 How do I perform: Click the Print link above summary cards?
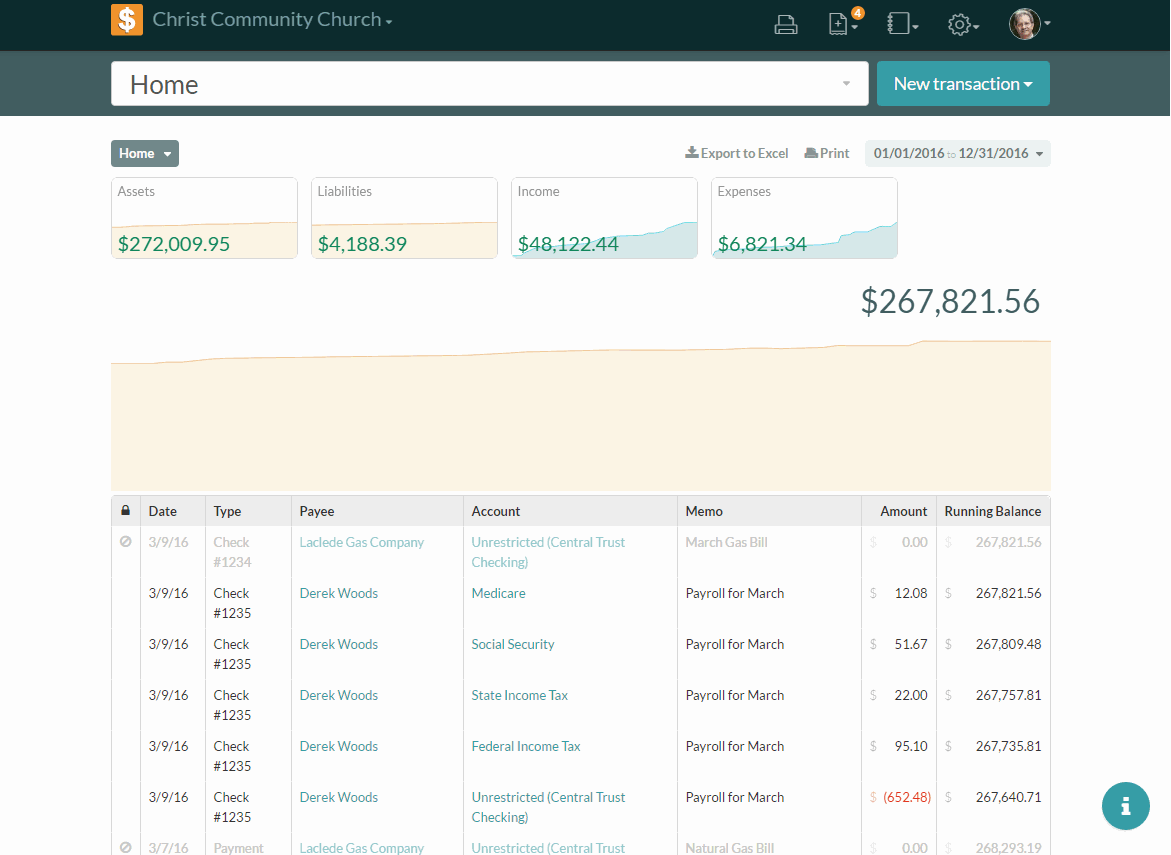(827, 154)
